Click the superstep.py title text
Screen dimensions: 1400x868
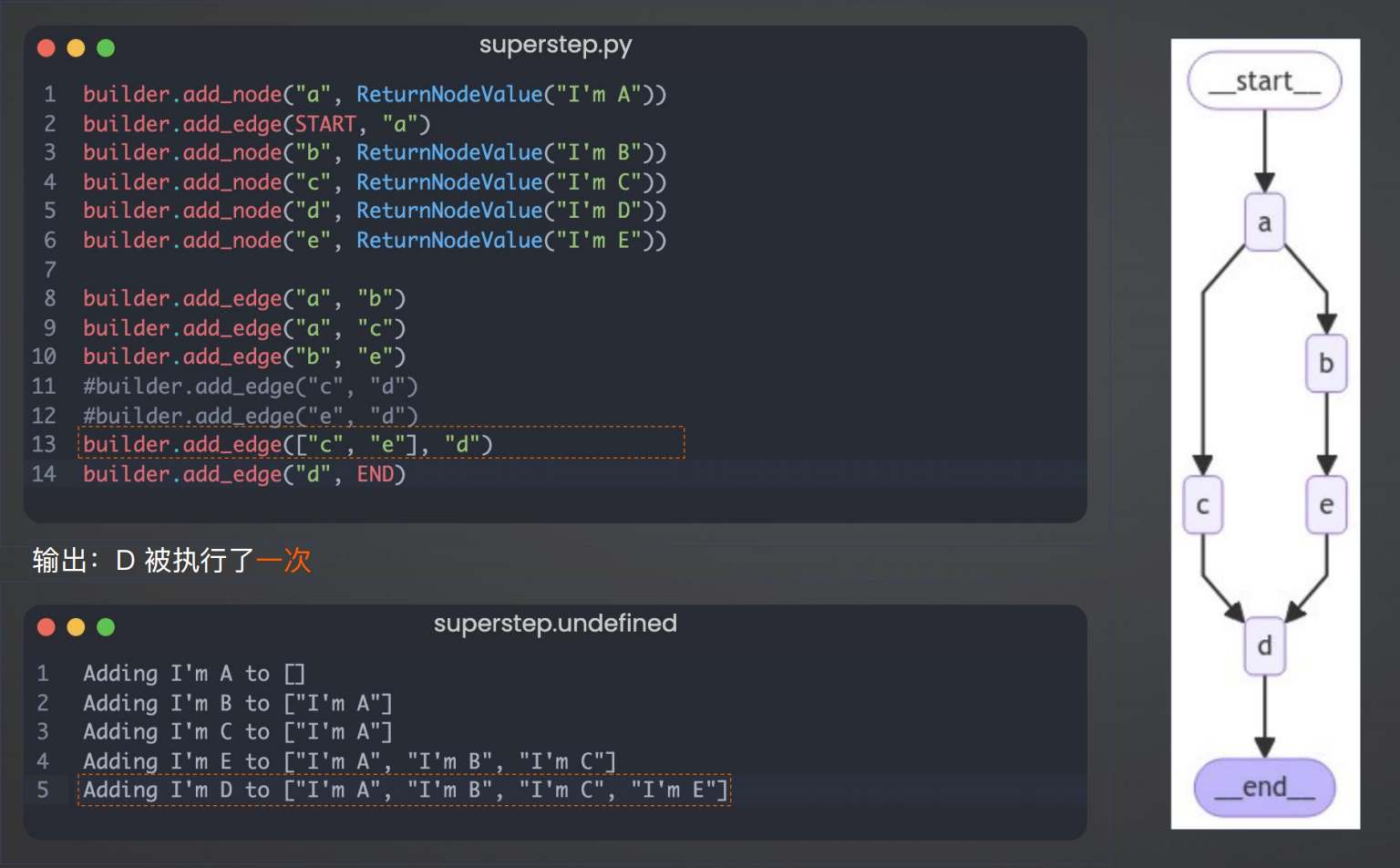click(555, 45)
